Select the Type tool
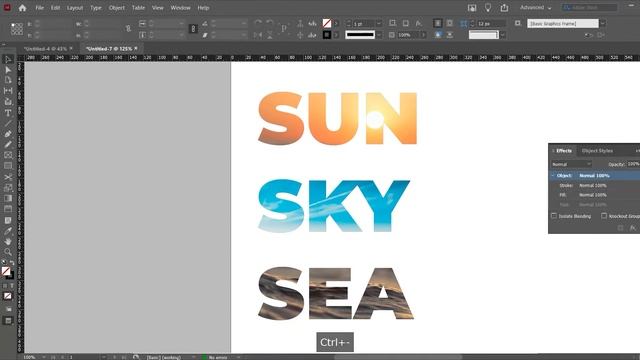Image resolution: width=640 pixels, height=360 pixels. tap(8, 113)
